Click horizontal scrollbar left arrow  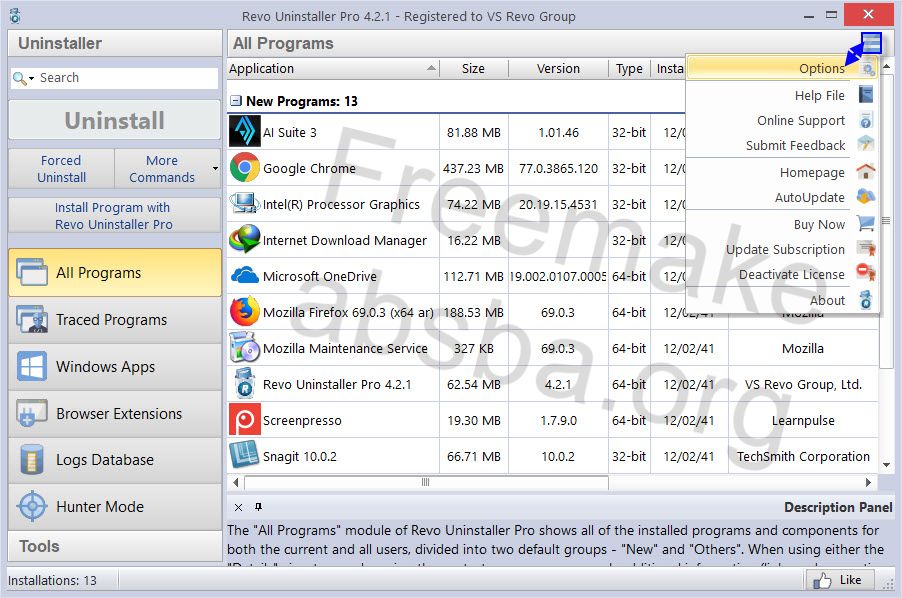tap(236, 482)
